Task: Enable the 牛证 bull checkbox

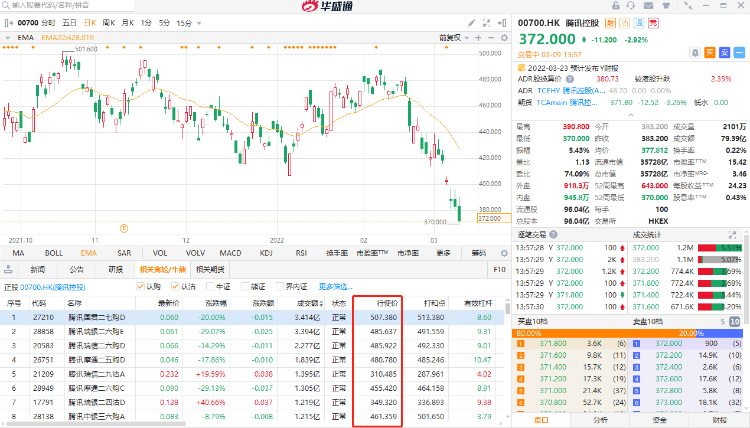Action: coord(210,286)
